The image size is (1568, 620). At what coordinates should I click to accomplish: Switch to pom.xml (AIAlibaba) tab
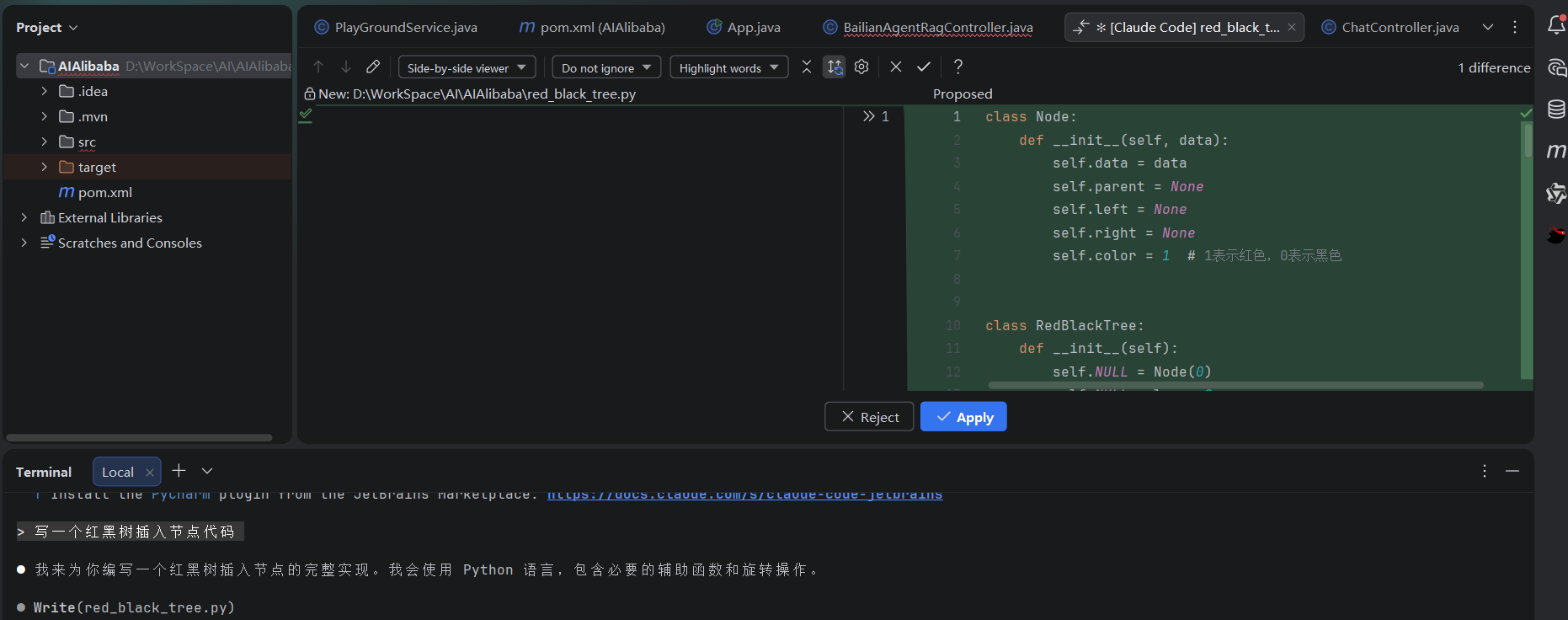(592, 27)
